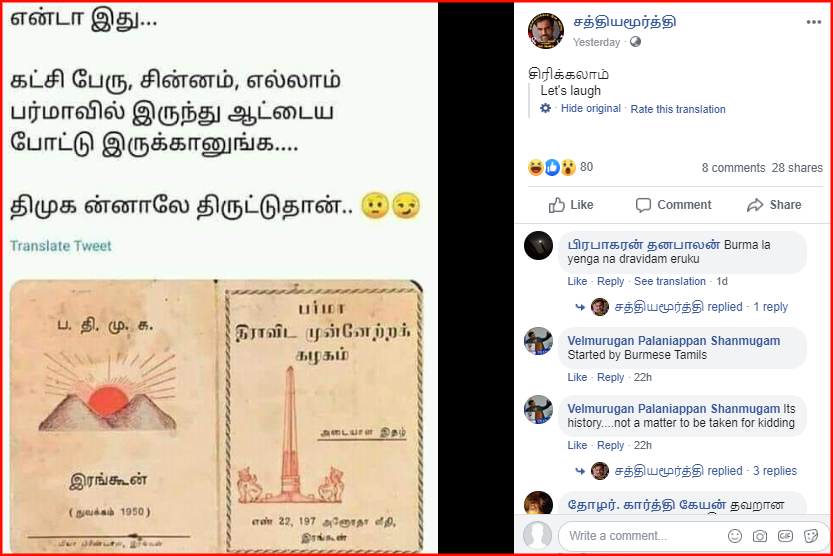
Task: Open the three-dot post options menu
Action: 813,22
